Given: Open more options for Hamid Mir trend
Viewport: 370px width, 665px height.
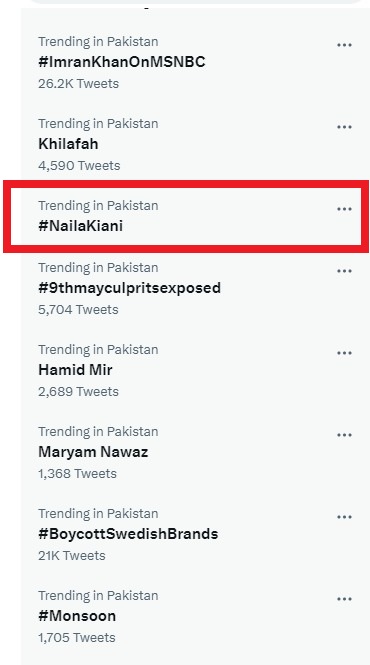Looking at the screenshot, I should [344, 353].
